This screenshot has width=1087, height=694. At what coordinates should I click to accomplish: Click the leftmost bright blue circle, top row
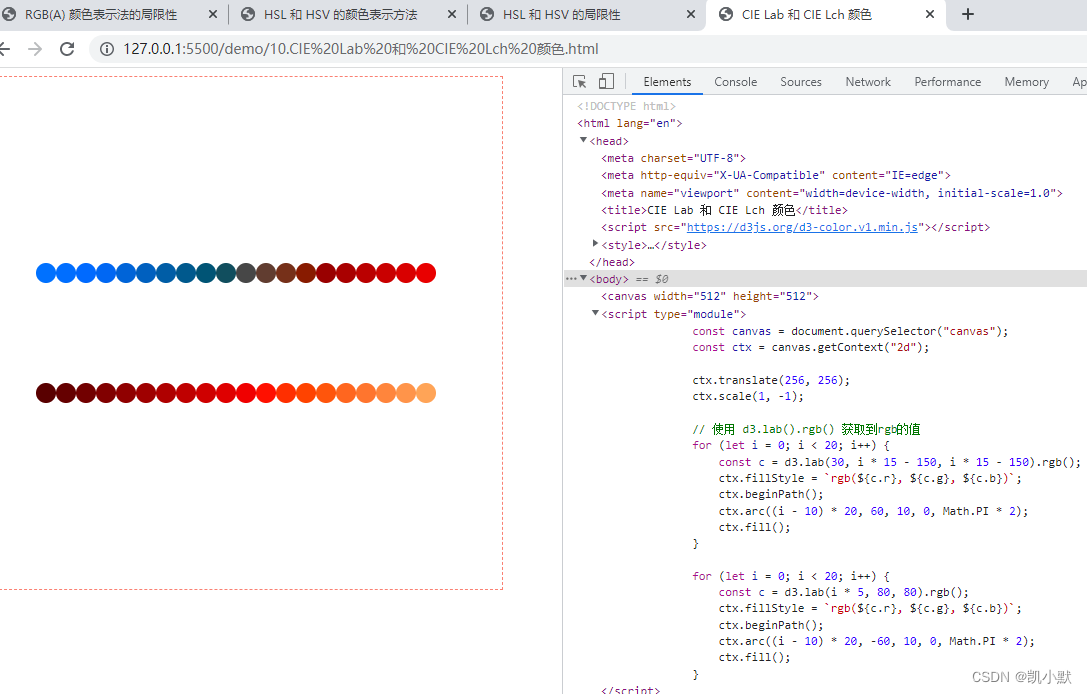46,273
